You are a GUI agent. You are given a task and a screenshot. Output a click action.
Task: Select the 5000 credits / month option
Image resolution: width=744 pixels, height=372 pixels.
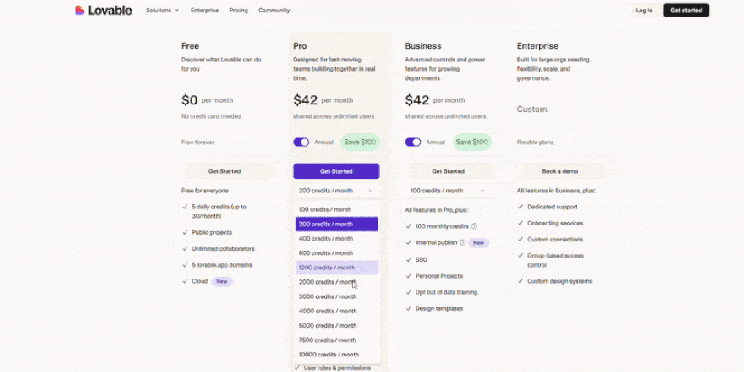click(336, 326)
